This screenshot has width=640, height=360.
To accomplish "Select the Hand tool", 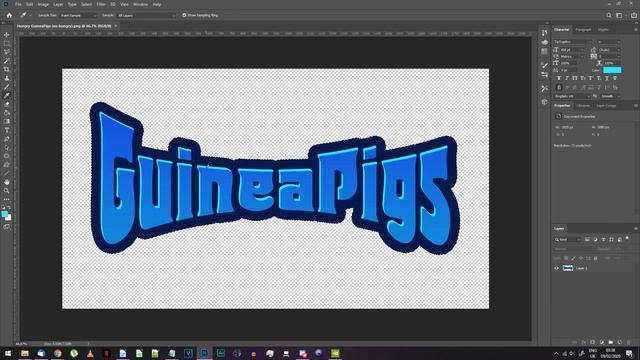I will tap(7, 182).
